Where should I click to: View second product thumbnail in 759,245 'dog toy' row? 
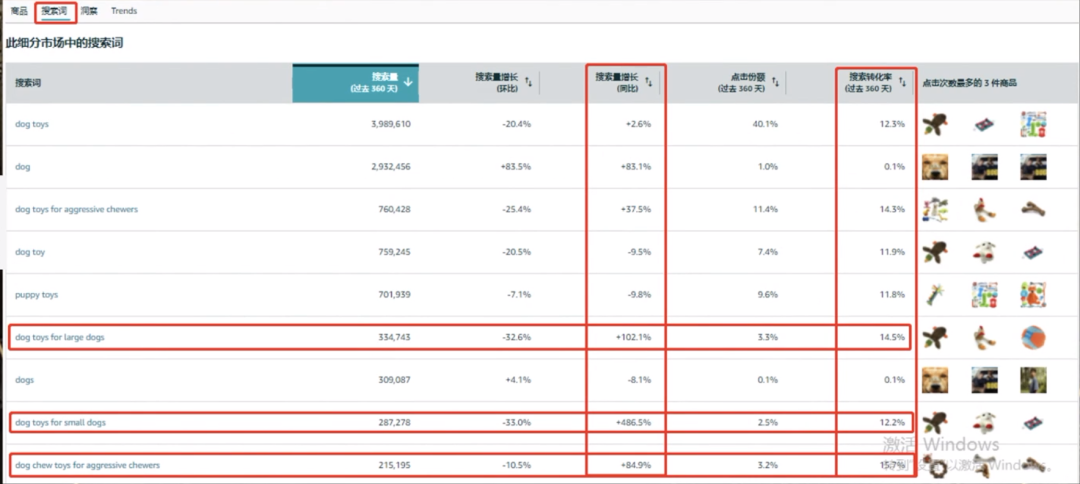click(984, 252)
